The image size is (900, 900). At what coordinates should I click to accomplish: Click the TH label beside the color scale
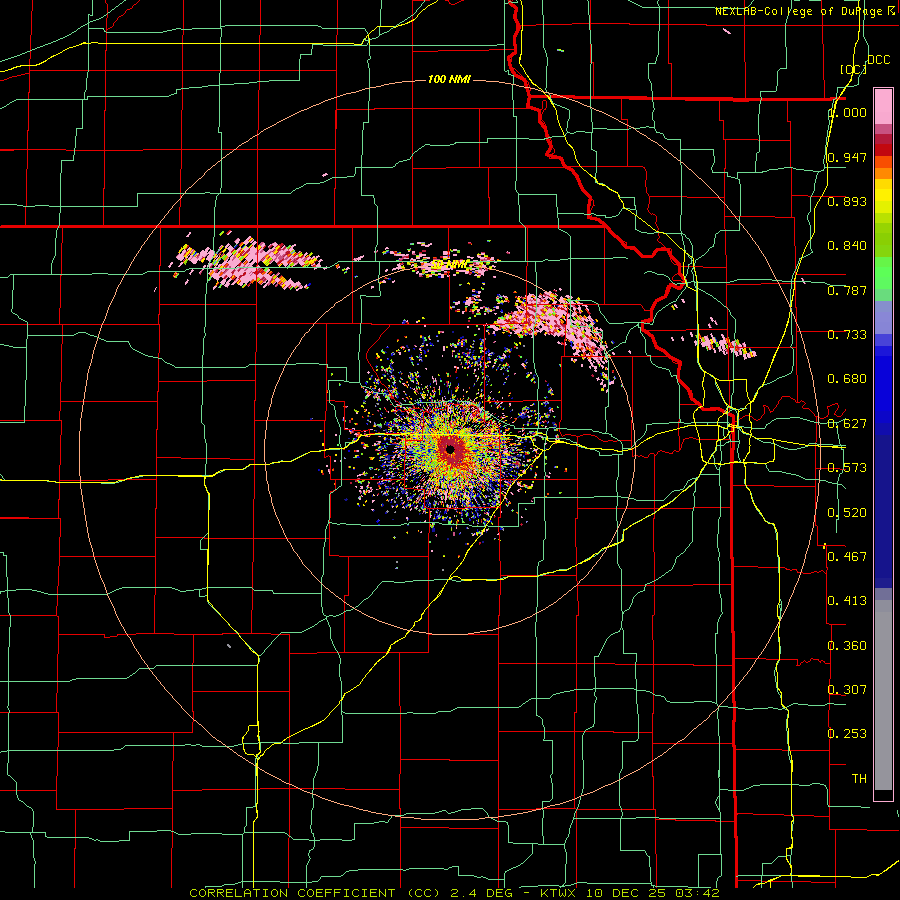point(859,779)
